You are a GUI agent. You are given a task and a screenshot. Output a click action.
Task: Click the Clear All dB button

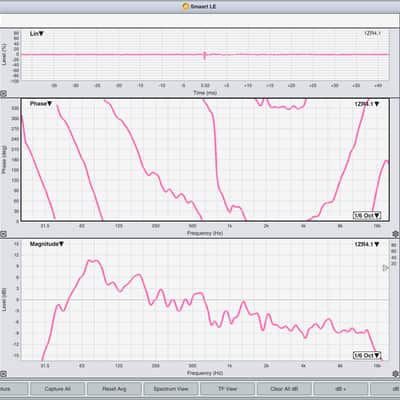click(x=284, y=389)
